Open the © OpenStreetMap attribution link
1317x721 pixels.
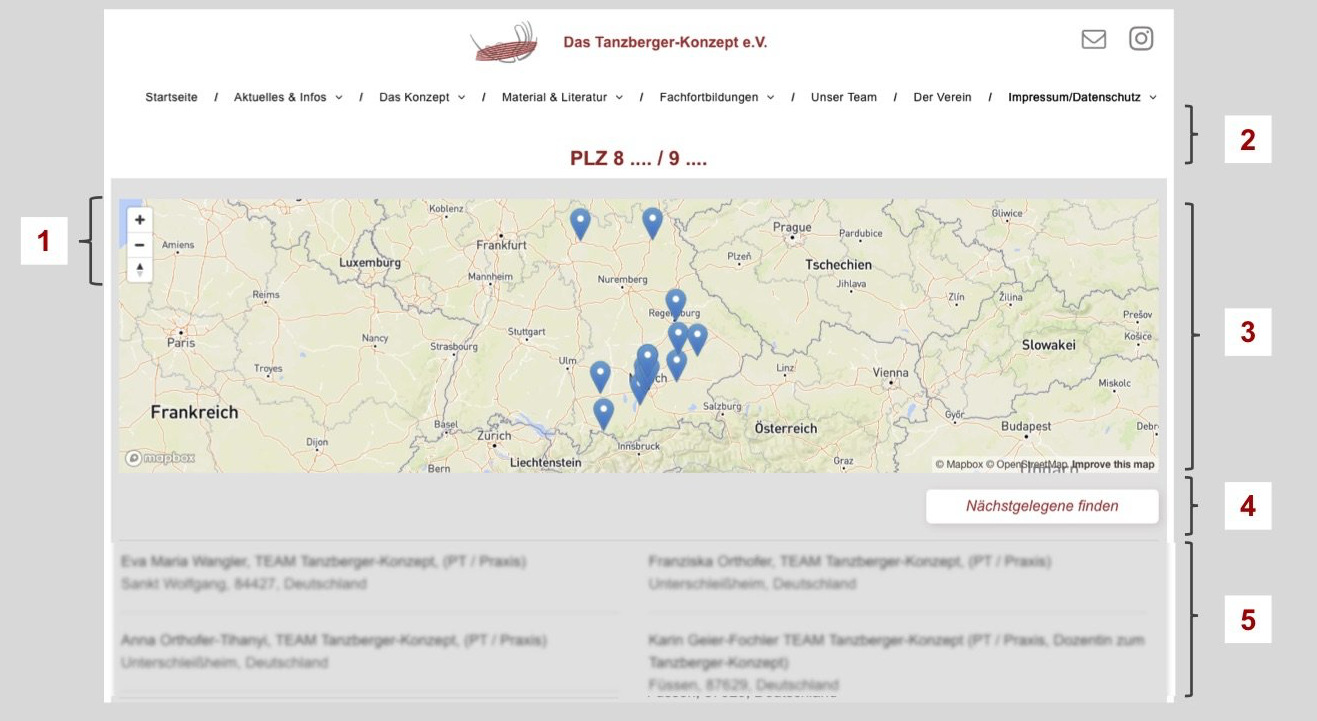point(1027,464)
